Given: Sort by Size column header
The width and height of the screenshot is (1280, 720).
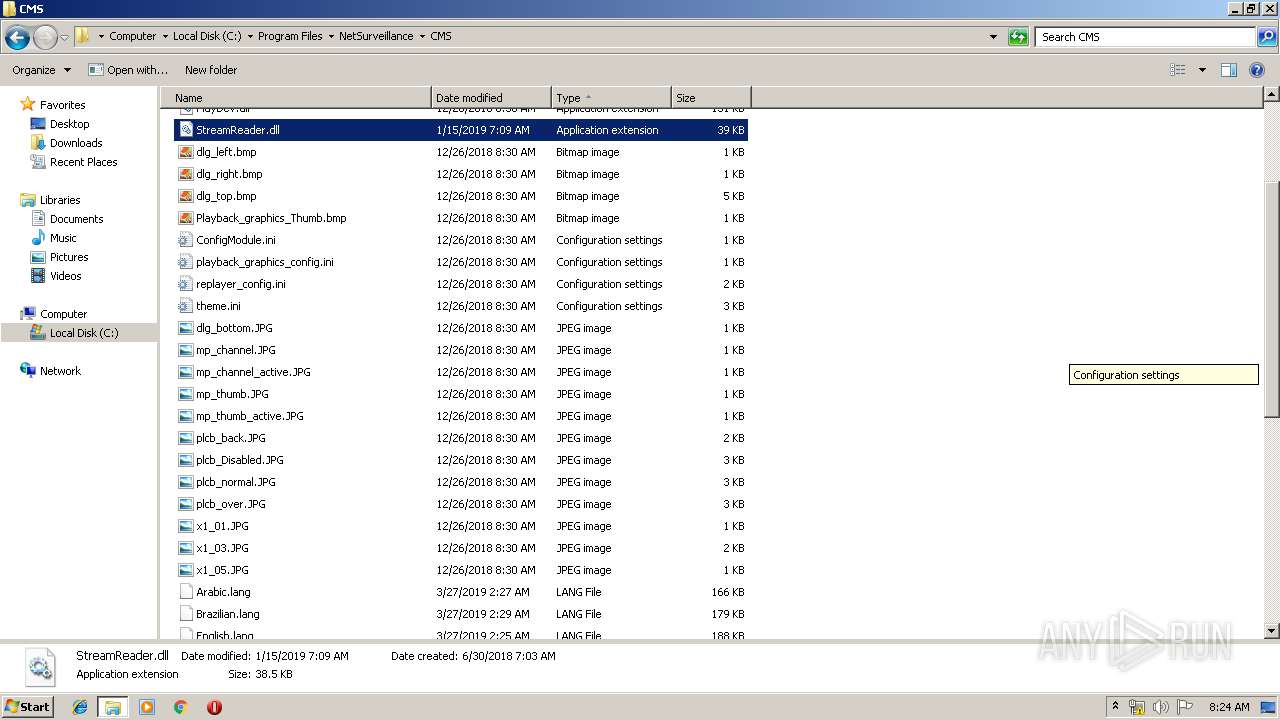Looking at the screenshot, I should (711, 98).
